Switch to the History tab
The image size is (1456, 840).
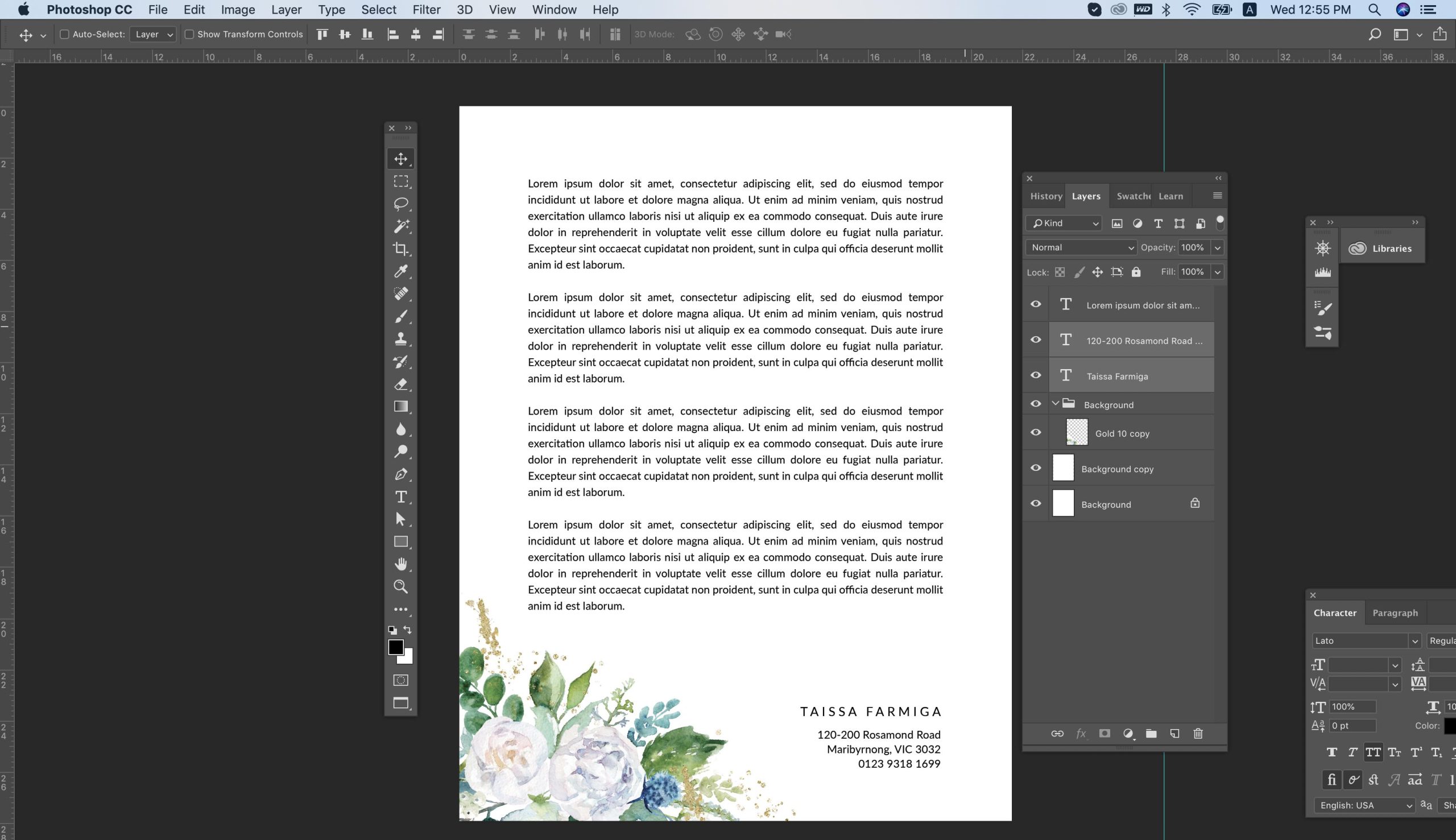click(1046, 196)
